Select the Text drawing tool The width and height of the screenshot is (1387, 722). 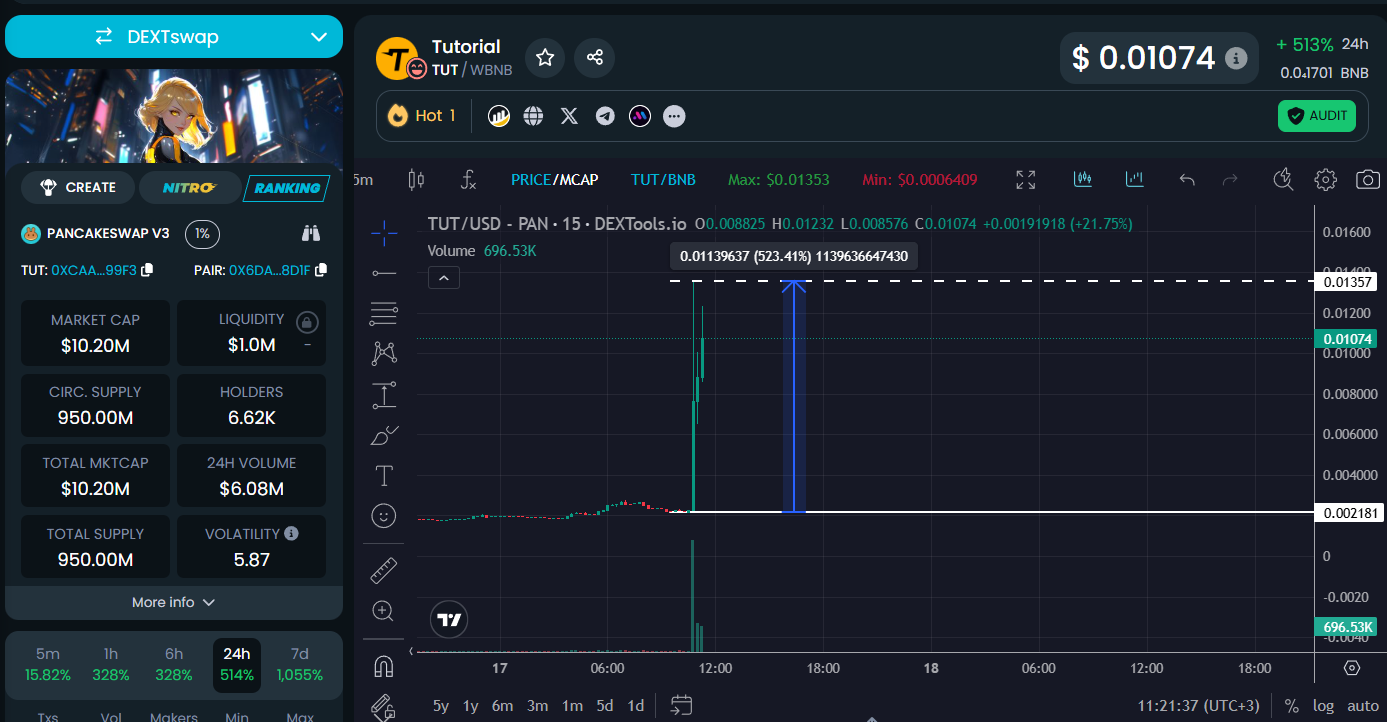click(x=384, y=475)
